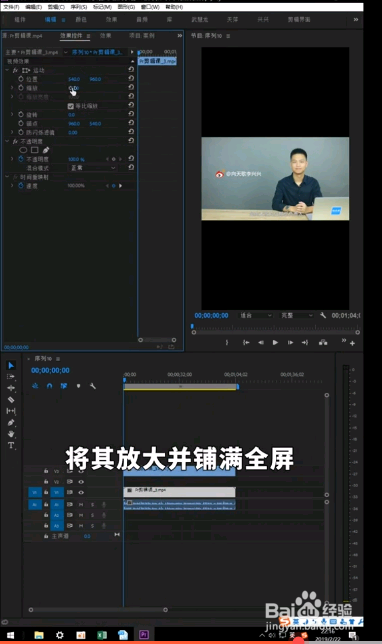Collapse the 时间重映射 Time Remapping group

tap(7, 177)
